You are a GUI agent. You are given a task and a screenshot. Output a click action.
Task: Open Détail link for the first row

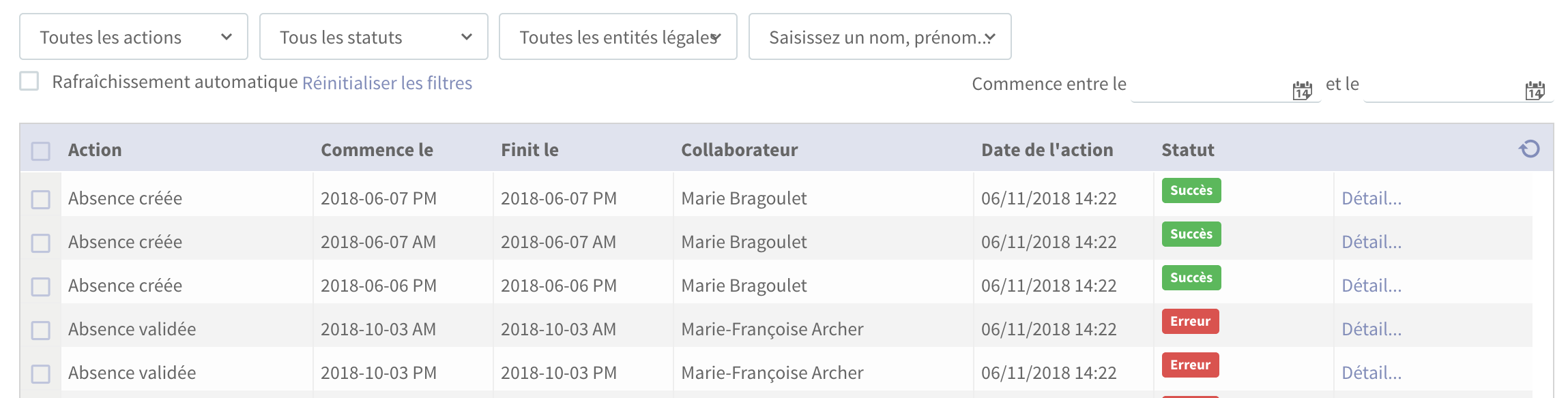pyautogui.click(x=1371, y=198)
